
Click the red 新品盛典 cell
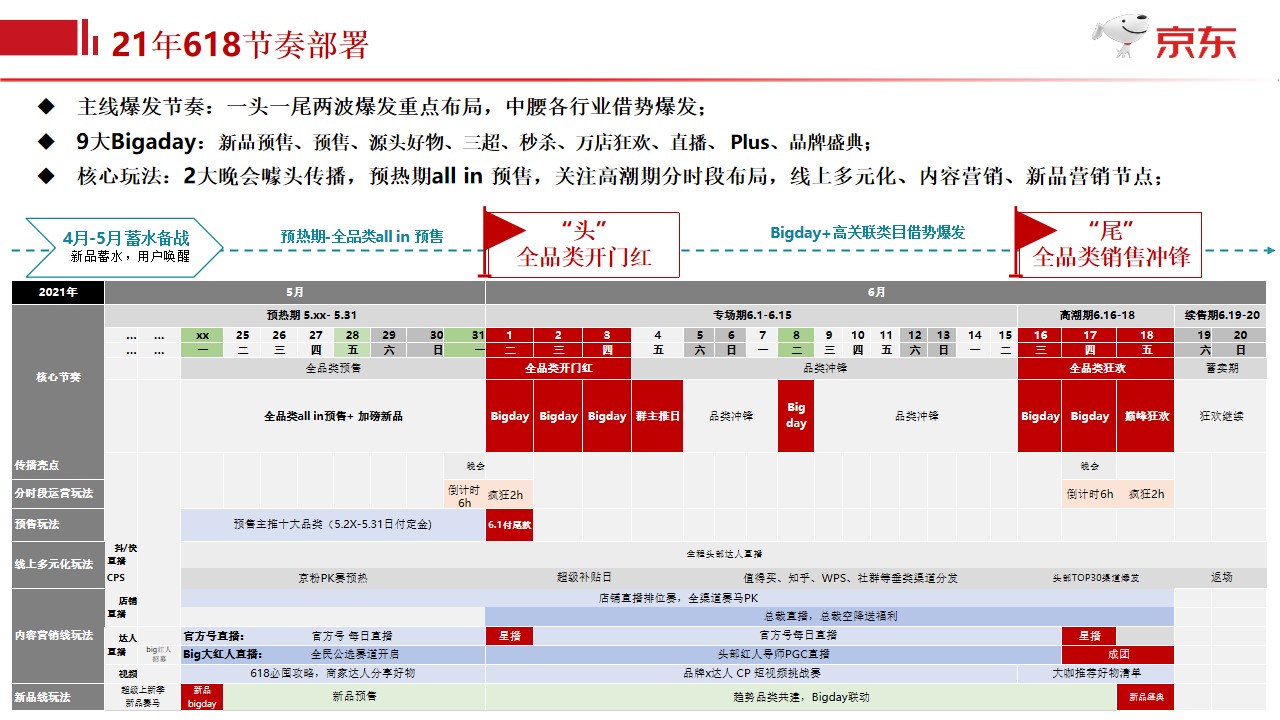[1146, 697]
